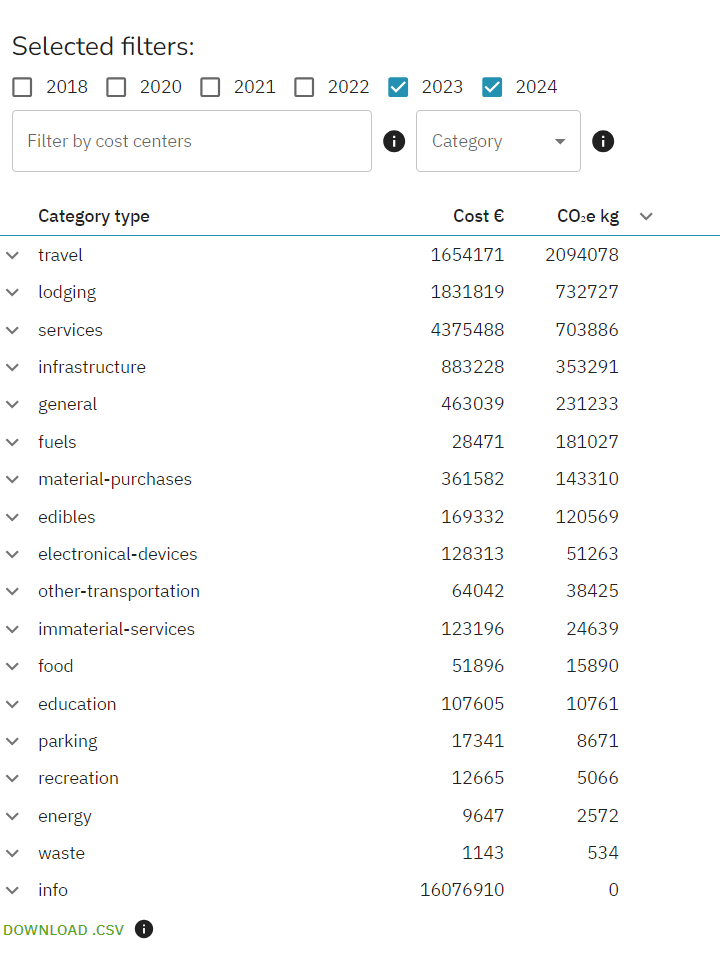Expand the waste category row
Viewport: 720px width, 953px height.
(x=13, y=853)
